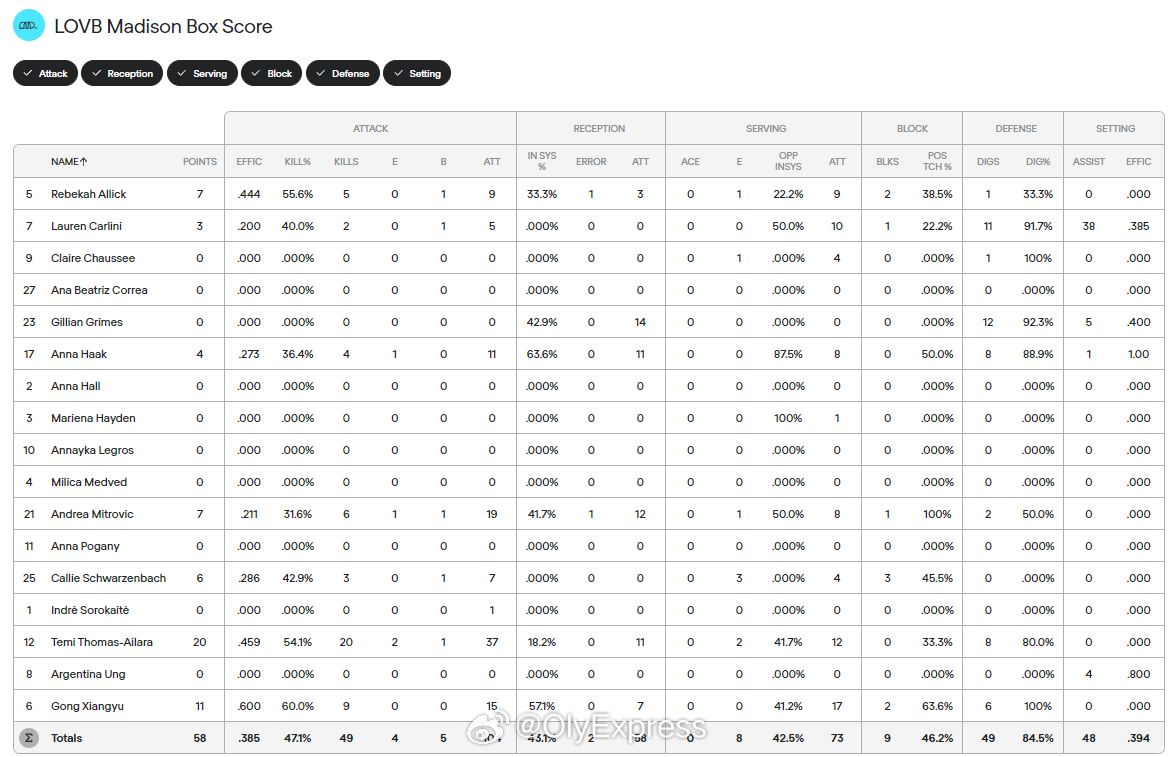Select the LOVB Madison Box Score title

164,26
